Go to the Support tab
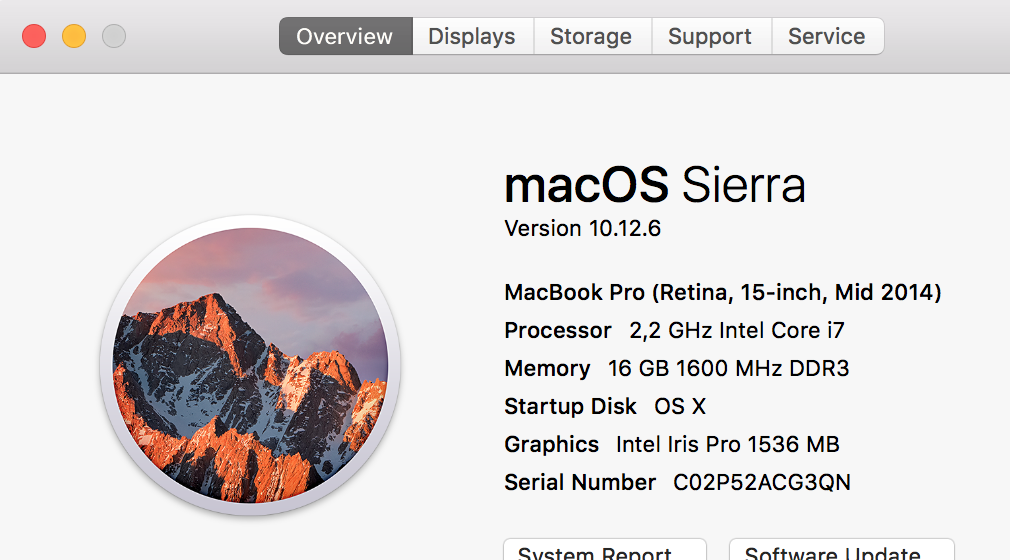This screenshot has width=1010, height=560. pos(710,37)
